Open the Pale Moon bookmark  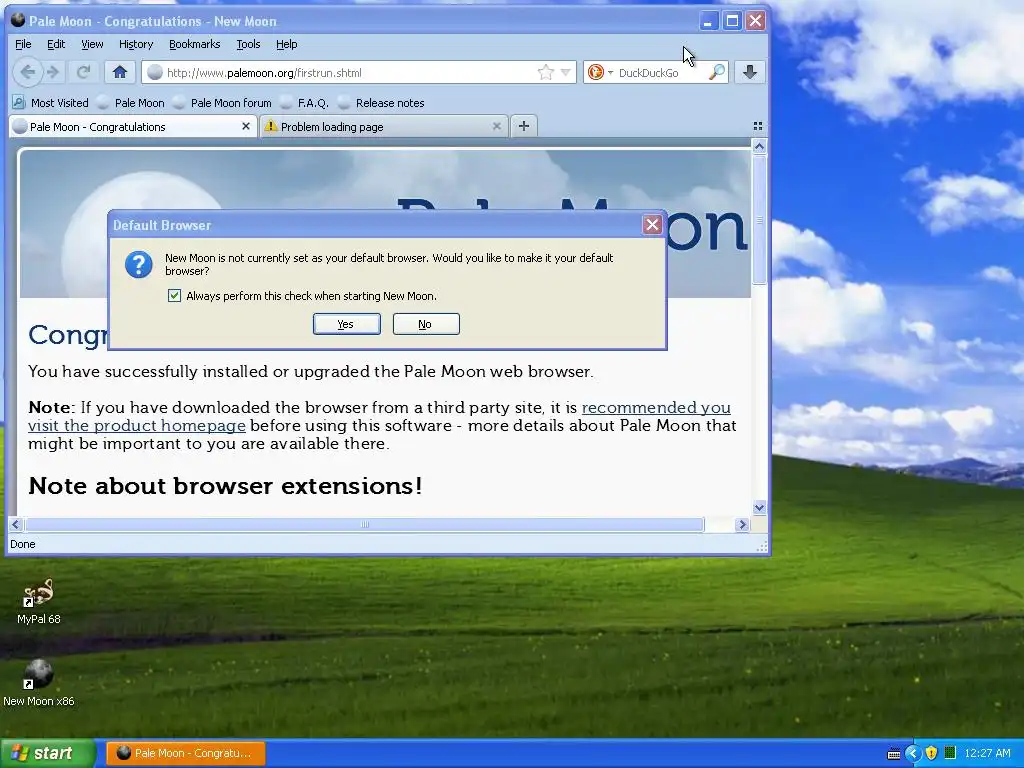pos(131,103)
